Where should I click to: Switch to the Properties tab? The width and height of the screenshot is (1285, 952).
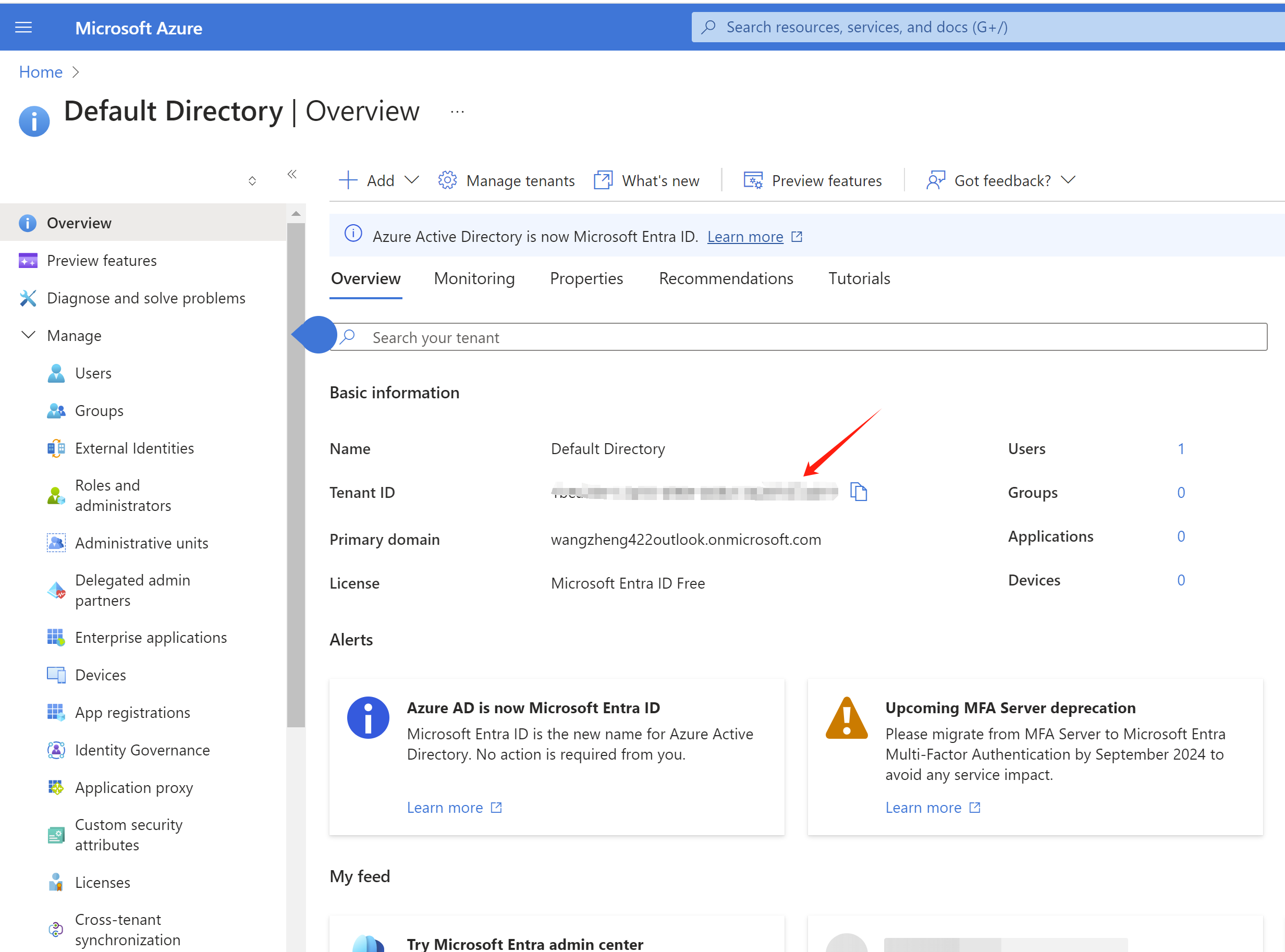[x=586, y=278]
